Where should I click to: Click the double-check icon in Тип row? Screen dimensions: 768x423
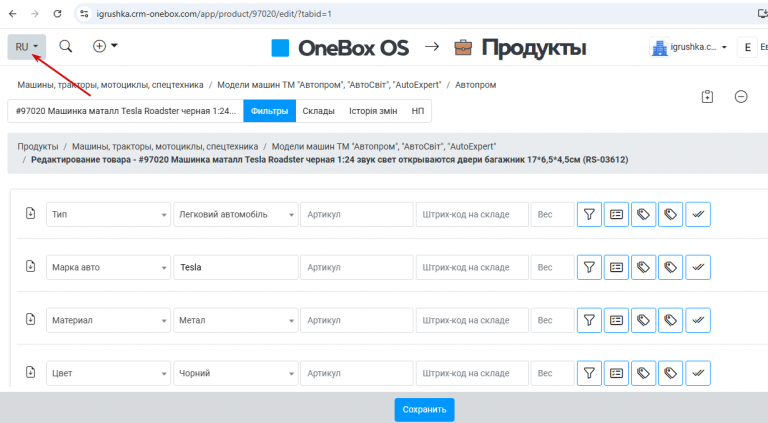pos(698,214)
